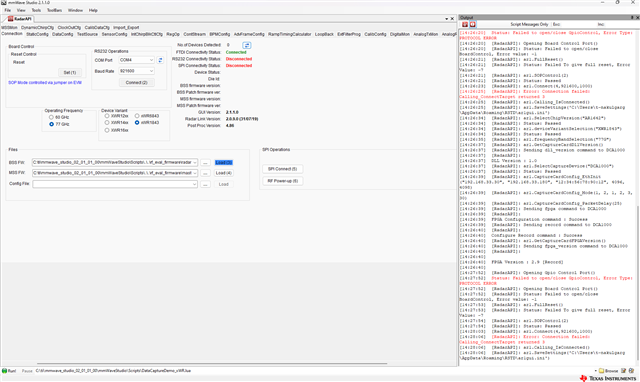Click the RadarAPI tab icon
Image resolution: width=640 pixels, height=382 pixels.
point(10,19)
